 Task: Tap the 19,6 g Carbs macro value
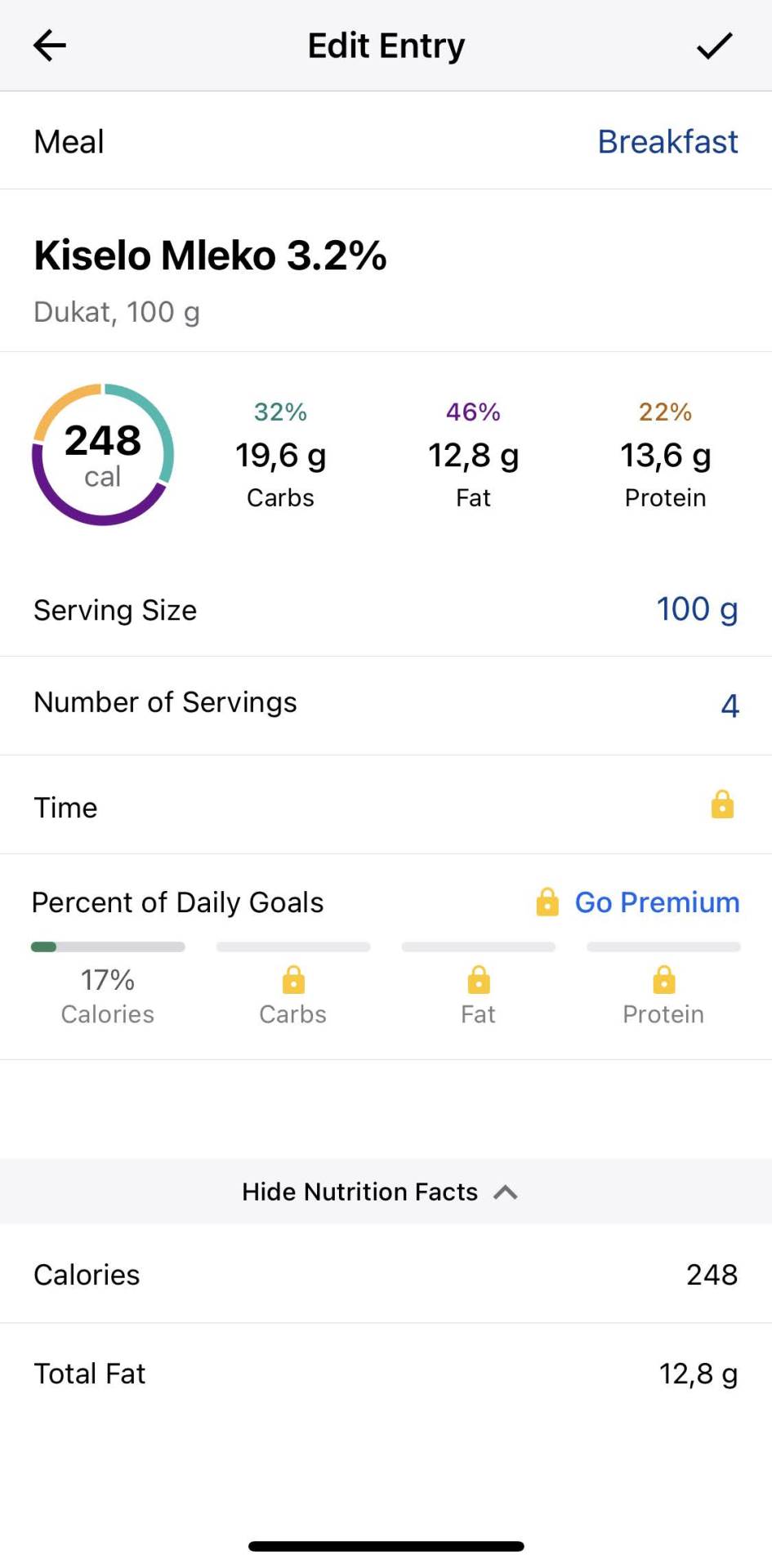point(280,456)
